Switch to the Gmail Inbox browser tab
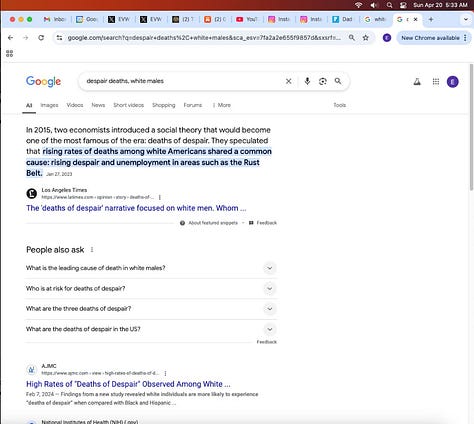This screenshot has width=474, height=424. (55, 19)
